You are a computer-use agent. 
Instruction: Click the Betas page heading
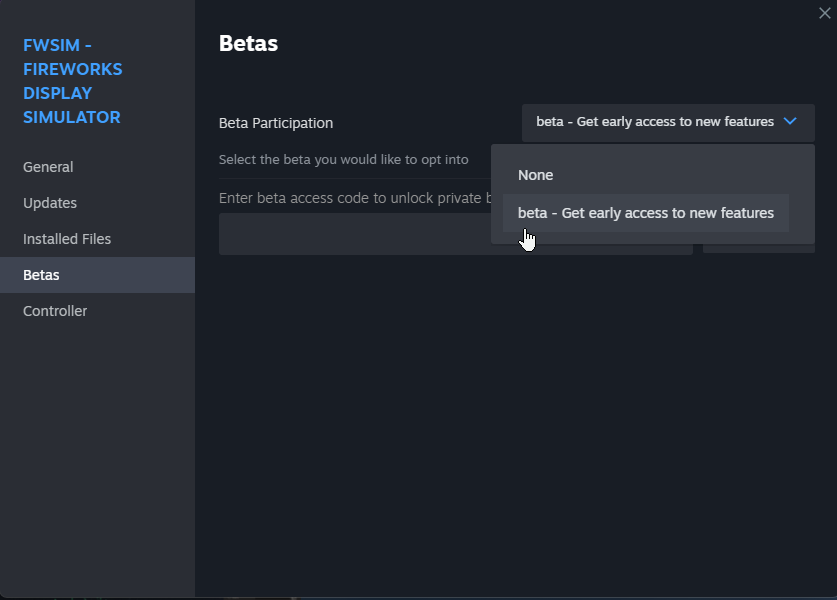pyautogui.click(x=248, y=44)
